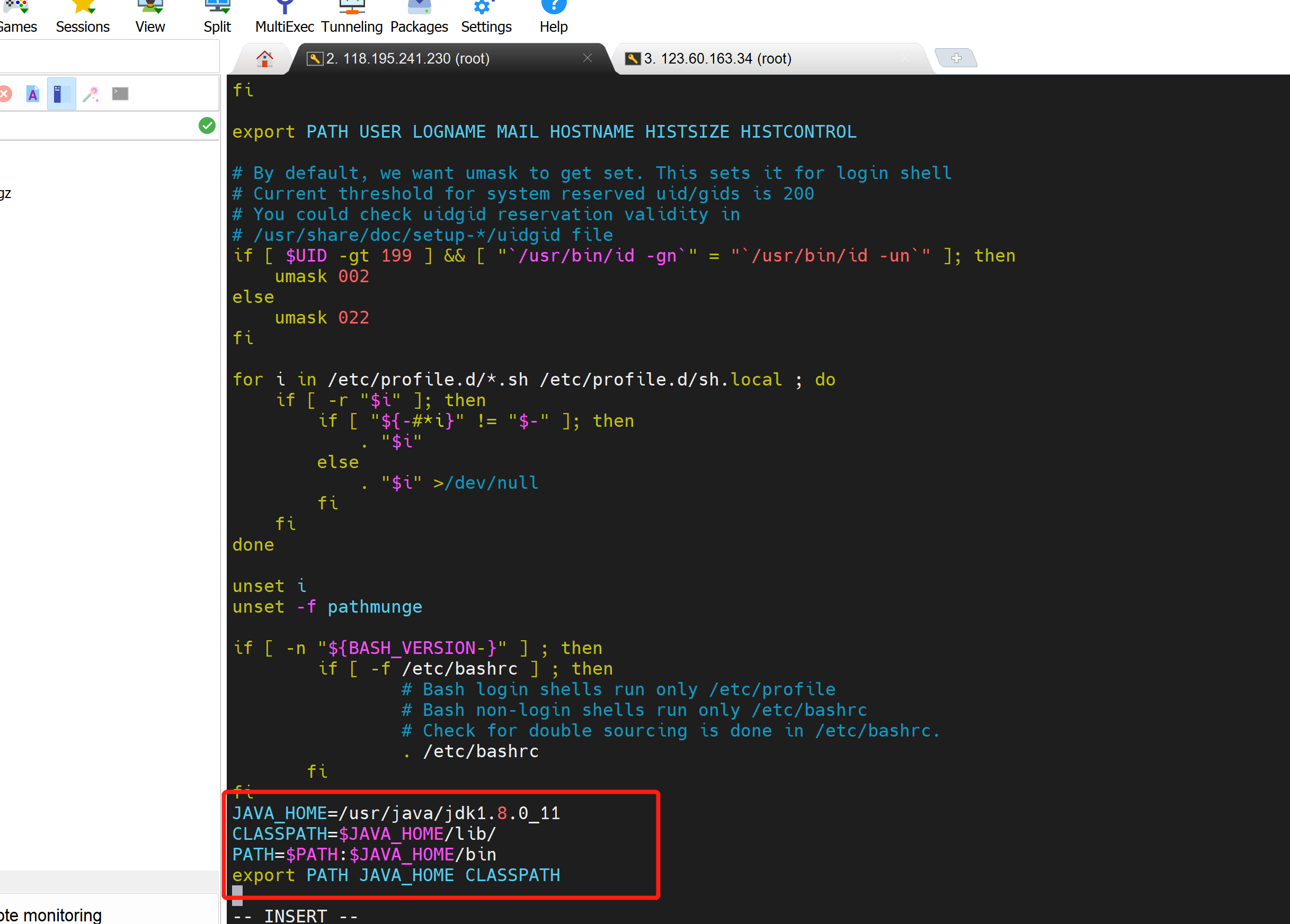The image size is (1290, 924).
Task: Close the 118.195.241.230 session tab
Action: 588,58
